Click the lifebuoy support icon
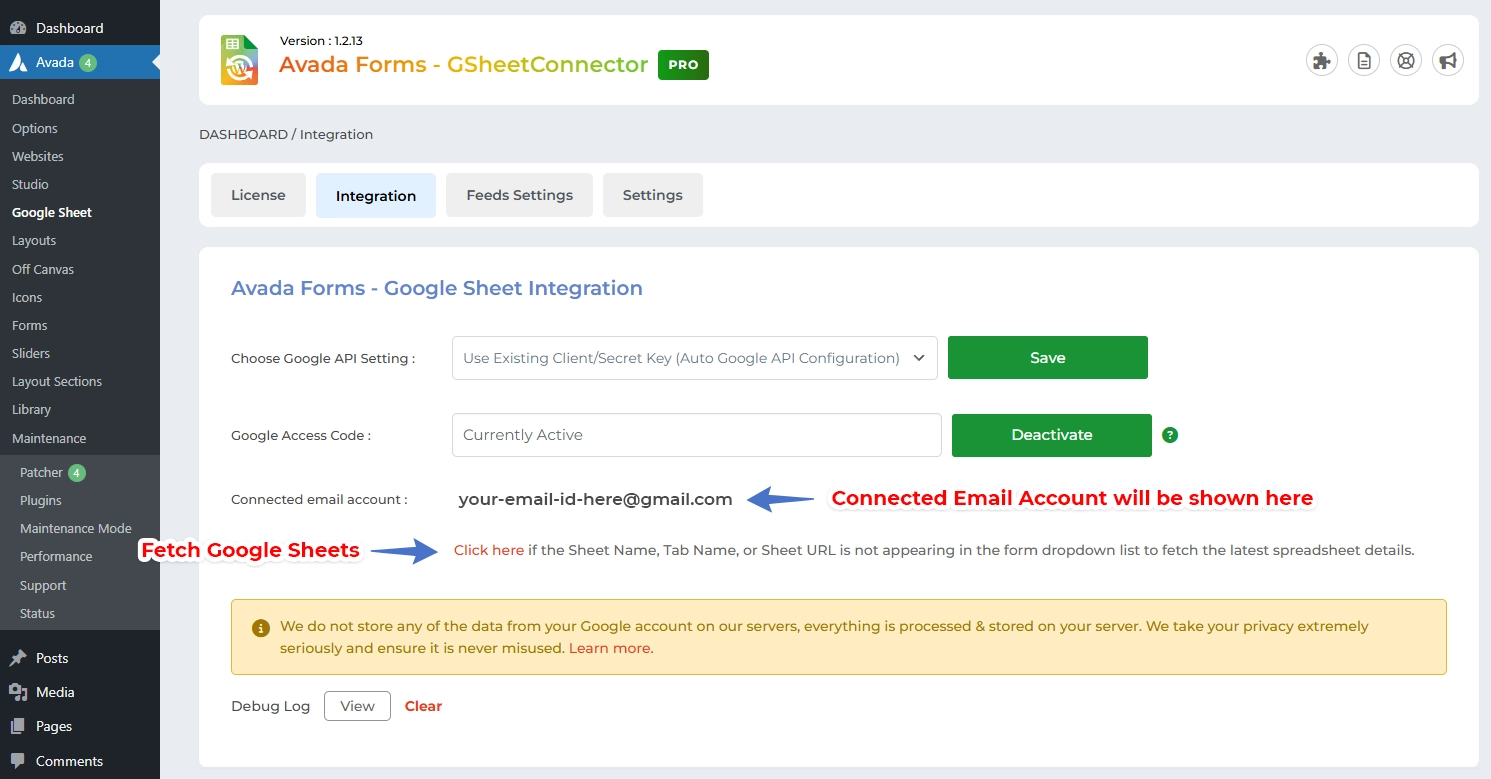1491x779 pixels. pos(1406,61)
